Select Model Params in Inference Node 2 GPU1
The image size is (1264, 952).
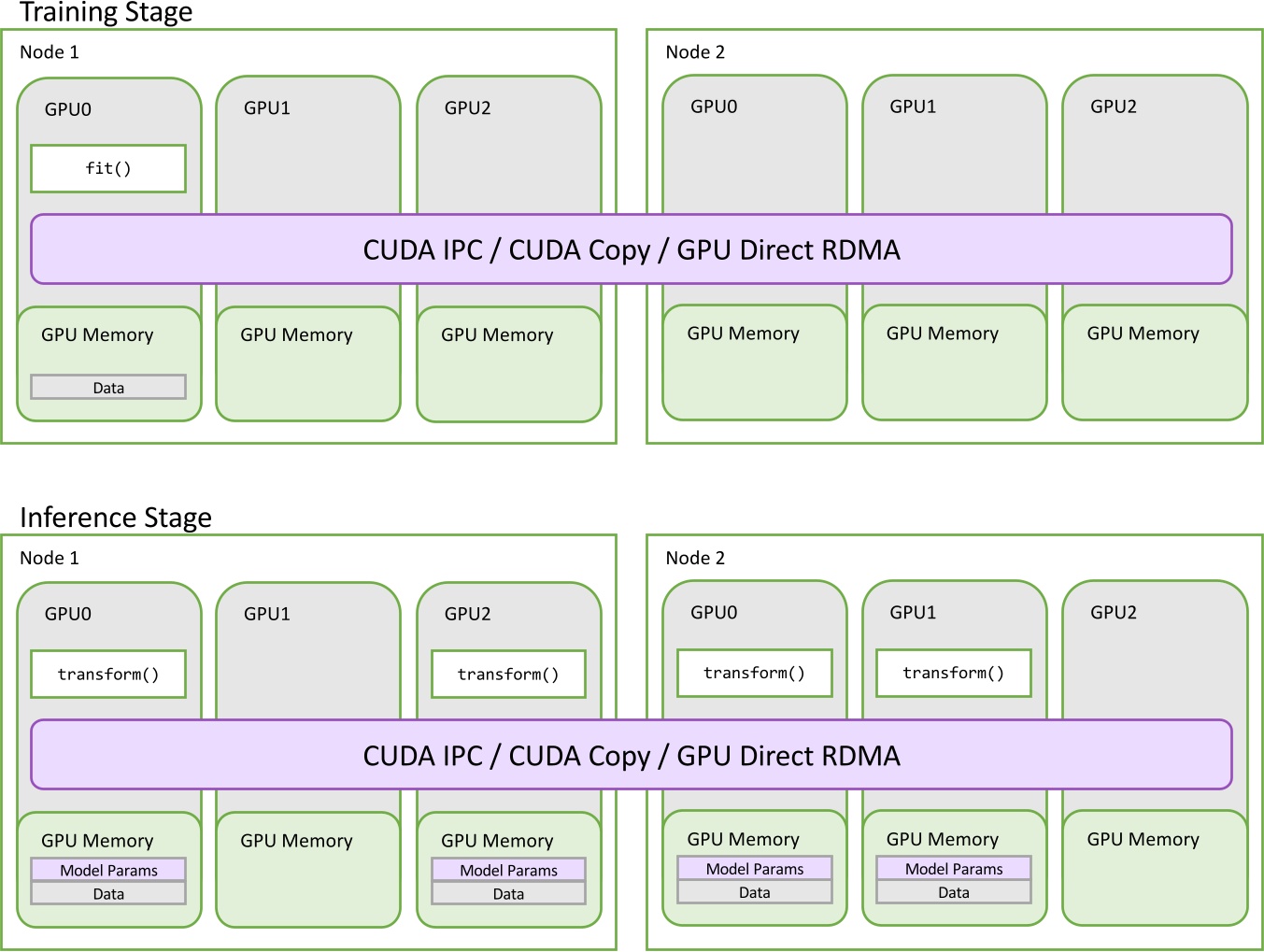[953, 868]
